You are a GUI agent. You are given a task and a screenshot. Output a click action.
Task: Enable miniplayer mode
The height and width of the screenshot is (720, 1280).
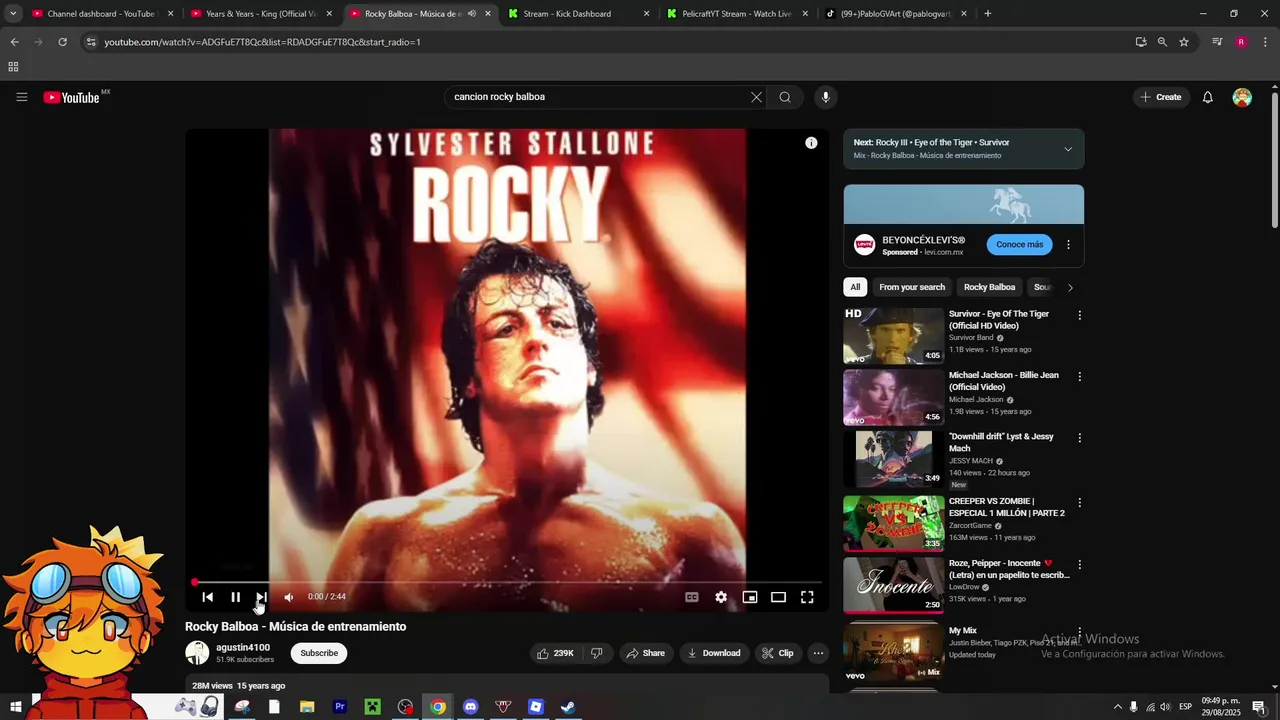750,597
